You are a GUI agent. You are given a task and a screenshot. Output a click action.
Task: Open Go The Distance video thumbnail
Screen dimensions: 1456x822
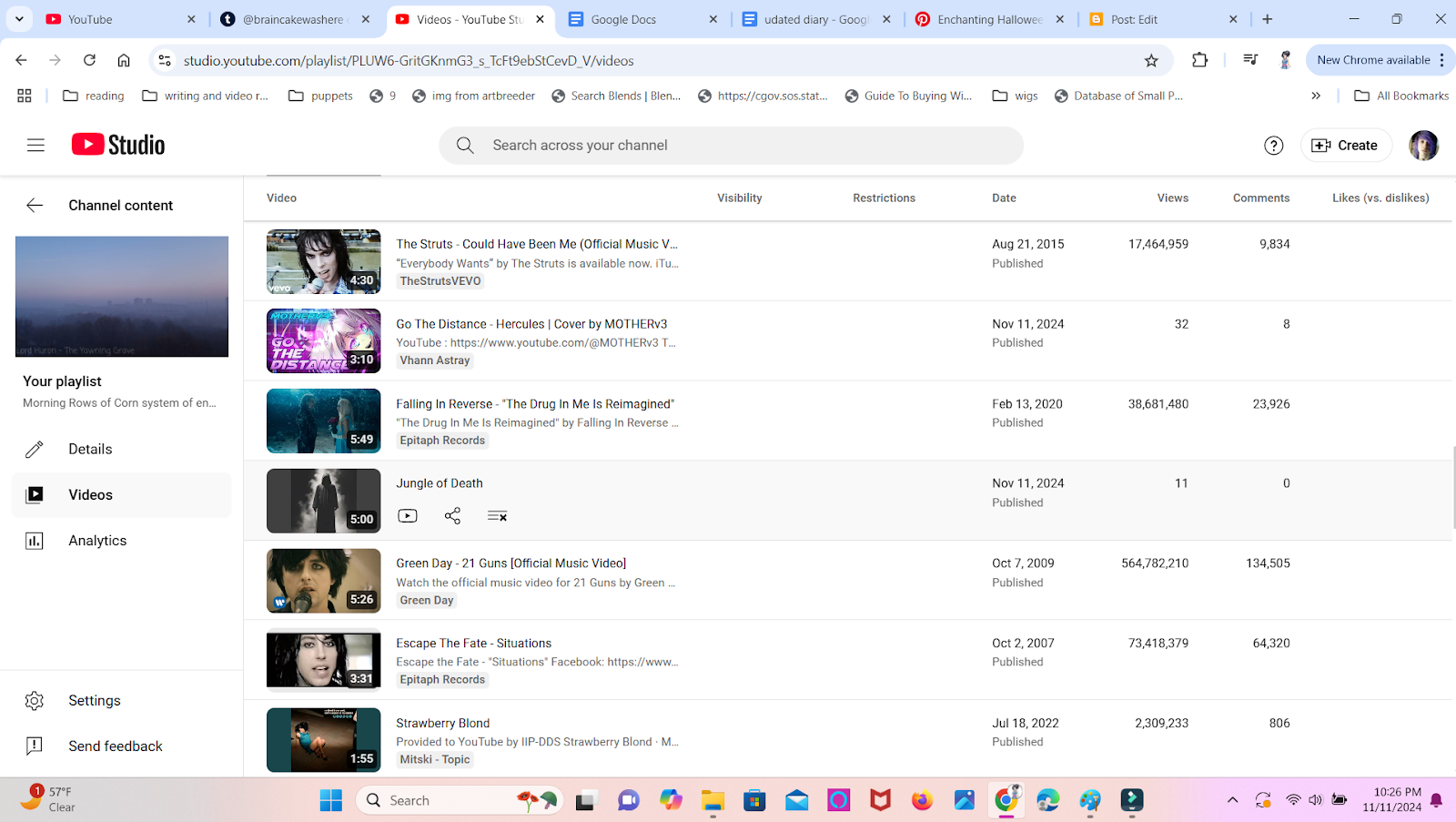323,341
